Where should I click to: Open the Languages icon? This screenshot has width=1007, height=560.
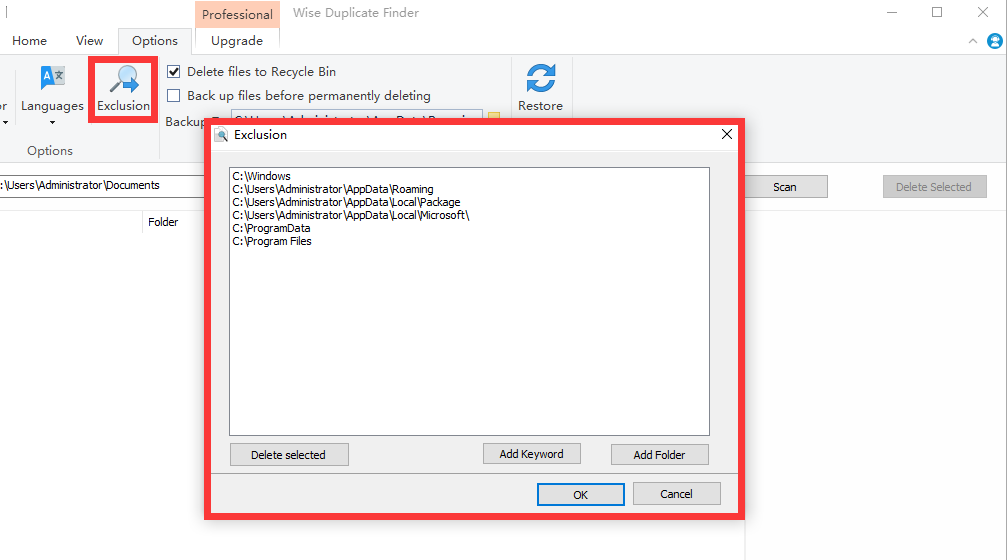pyautogui.click(x=52, y=78)
